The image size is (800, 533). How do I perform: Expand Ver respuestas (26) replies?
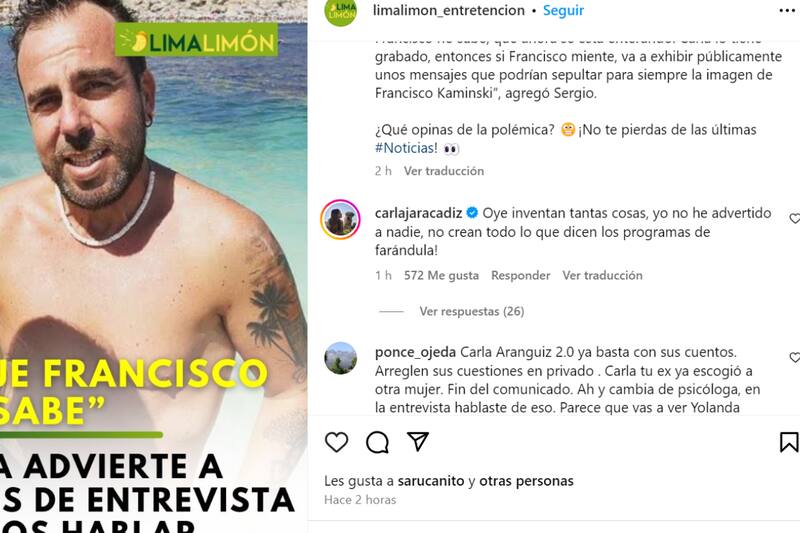click(472, 311)
